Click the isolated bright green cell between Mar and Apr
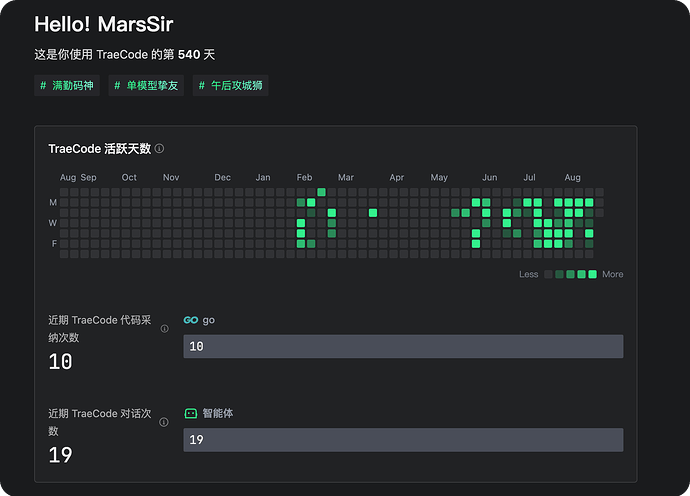 [x=373, y=213]
